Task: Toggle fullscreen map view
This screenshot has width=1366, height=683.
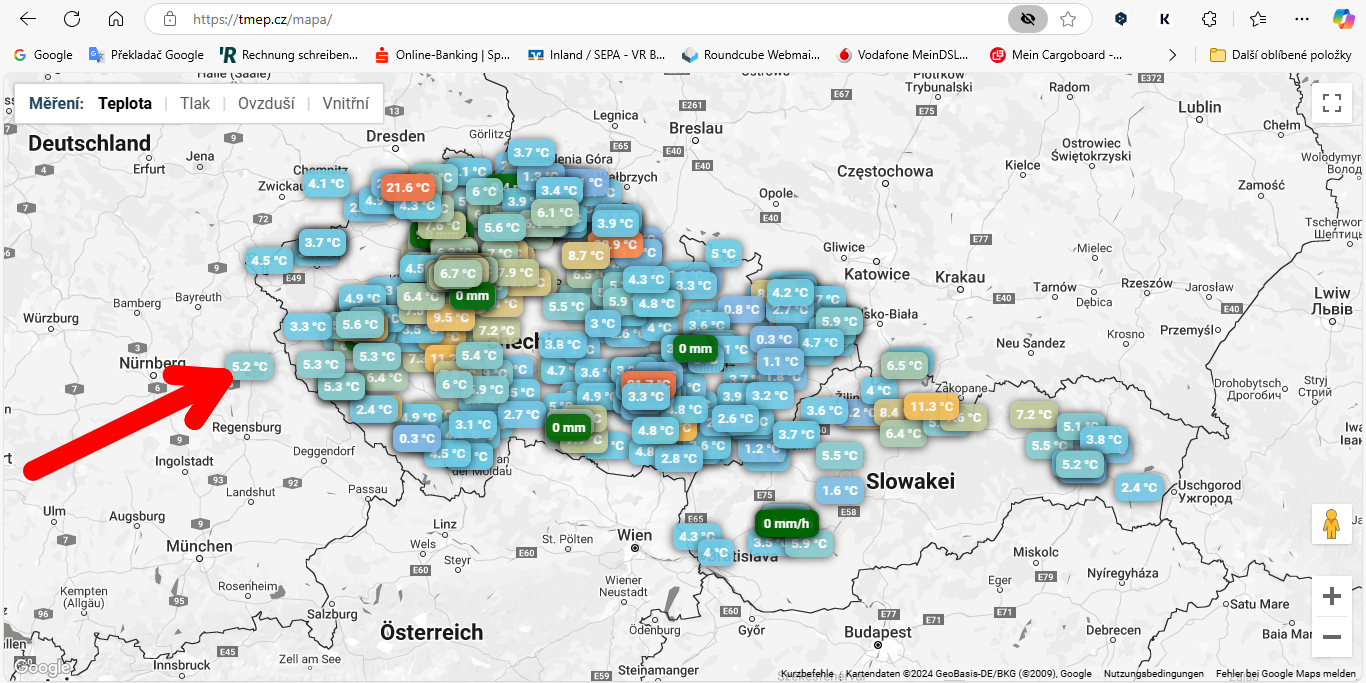Action: [1331, 103]
